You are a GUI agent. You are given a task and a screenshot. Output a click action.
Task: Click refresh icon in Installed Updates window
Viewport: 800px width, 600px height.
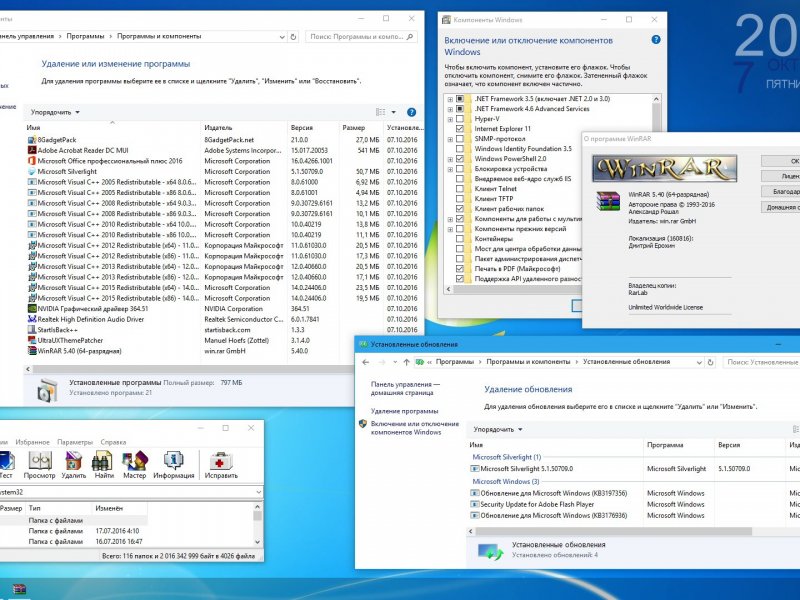pyautogui.click(x=710, y=362)
